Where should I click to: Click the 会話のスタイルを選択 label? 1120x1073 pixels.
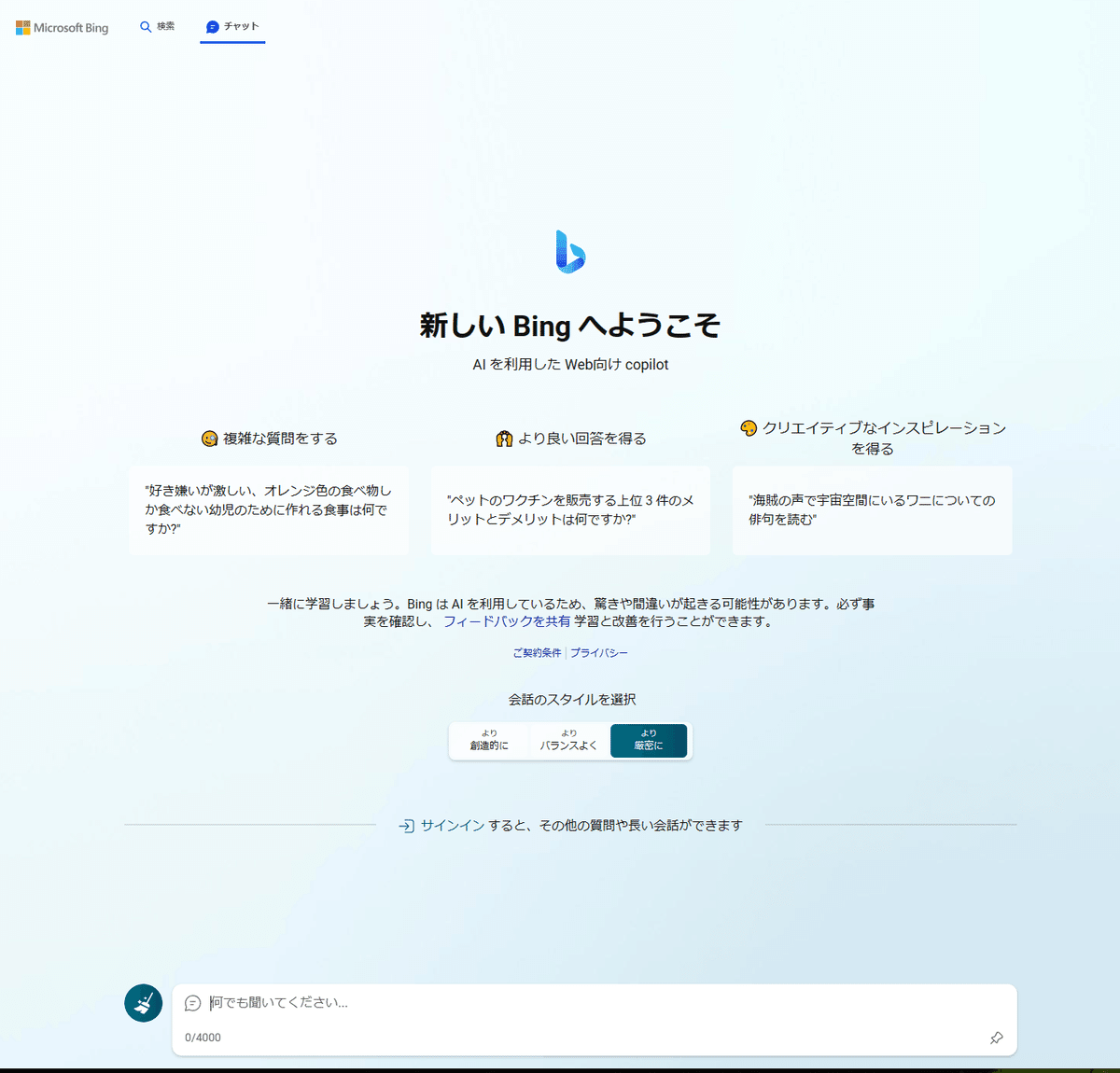(572, 700)
